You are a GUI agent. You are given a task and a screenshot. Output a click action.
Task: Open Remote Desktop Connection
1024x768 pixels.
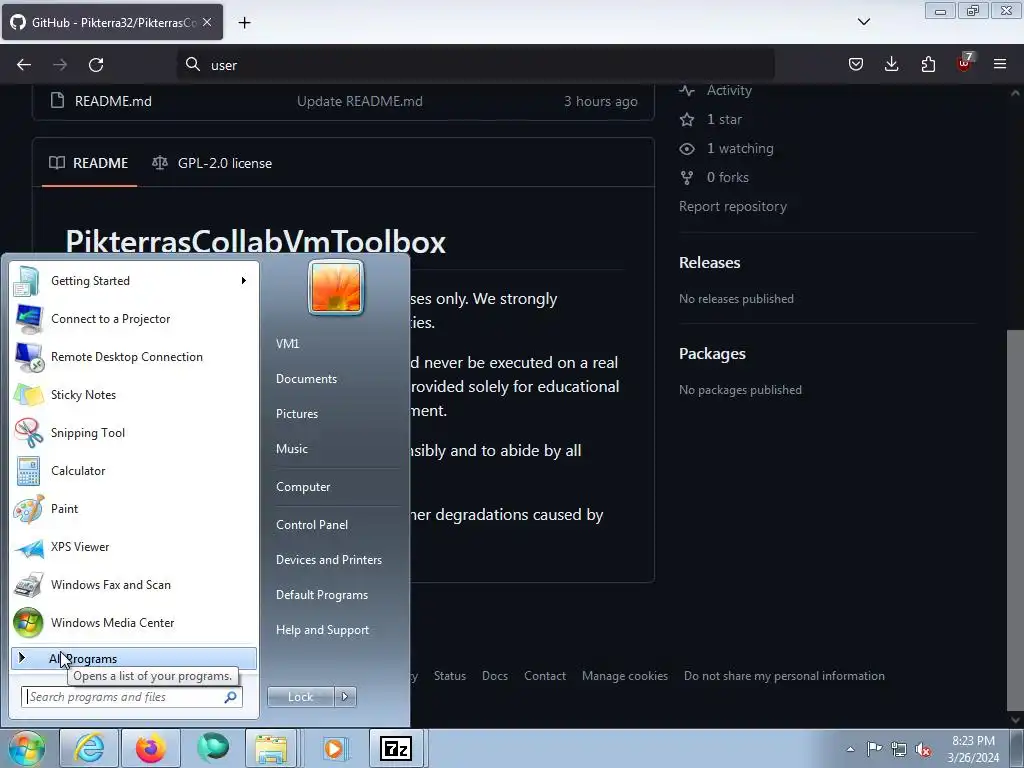tap(134, 357)
